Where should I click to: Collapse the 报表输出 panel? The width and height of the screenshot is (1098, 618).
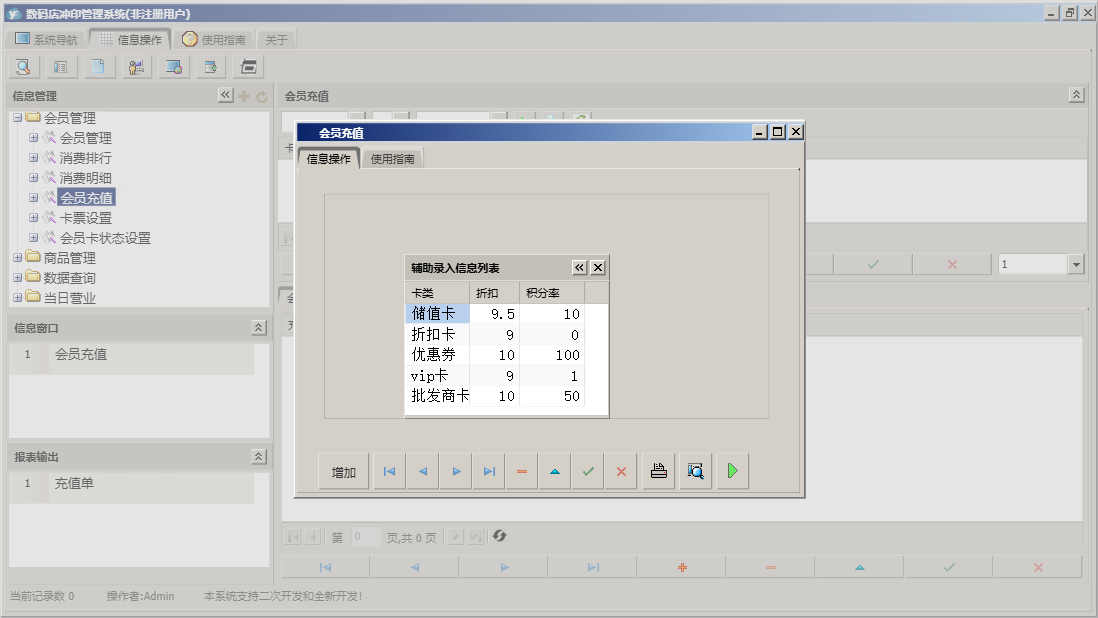tap(258, 456)
